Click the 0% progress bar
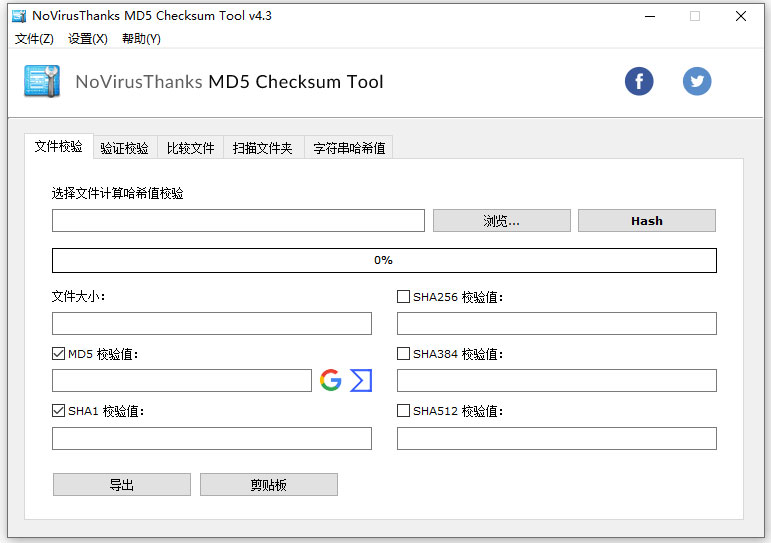This screenshot has width=771, height=543. click(x=384, y=260)
